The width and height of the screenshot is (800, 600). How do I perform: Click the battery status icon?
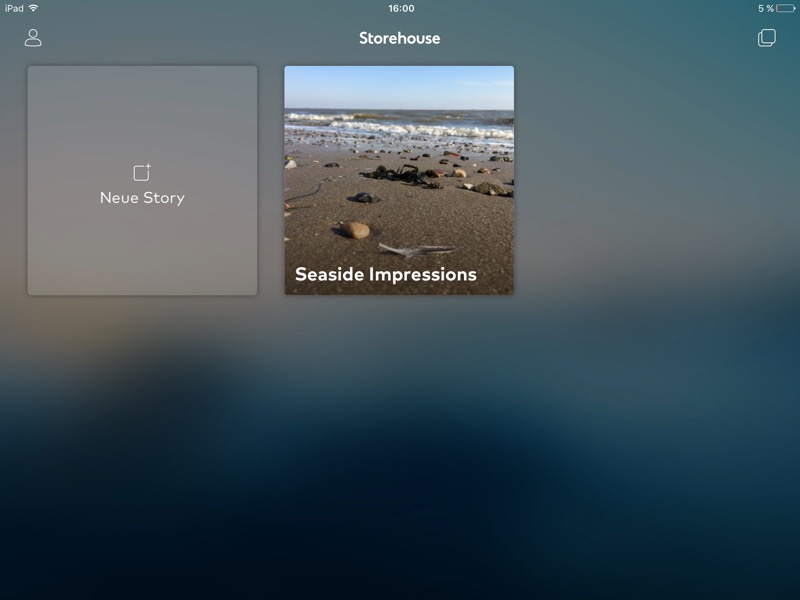click(786, 8)
